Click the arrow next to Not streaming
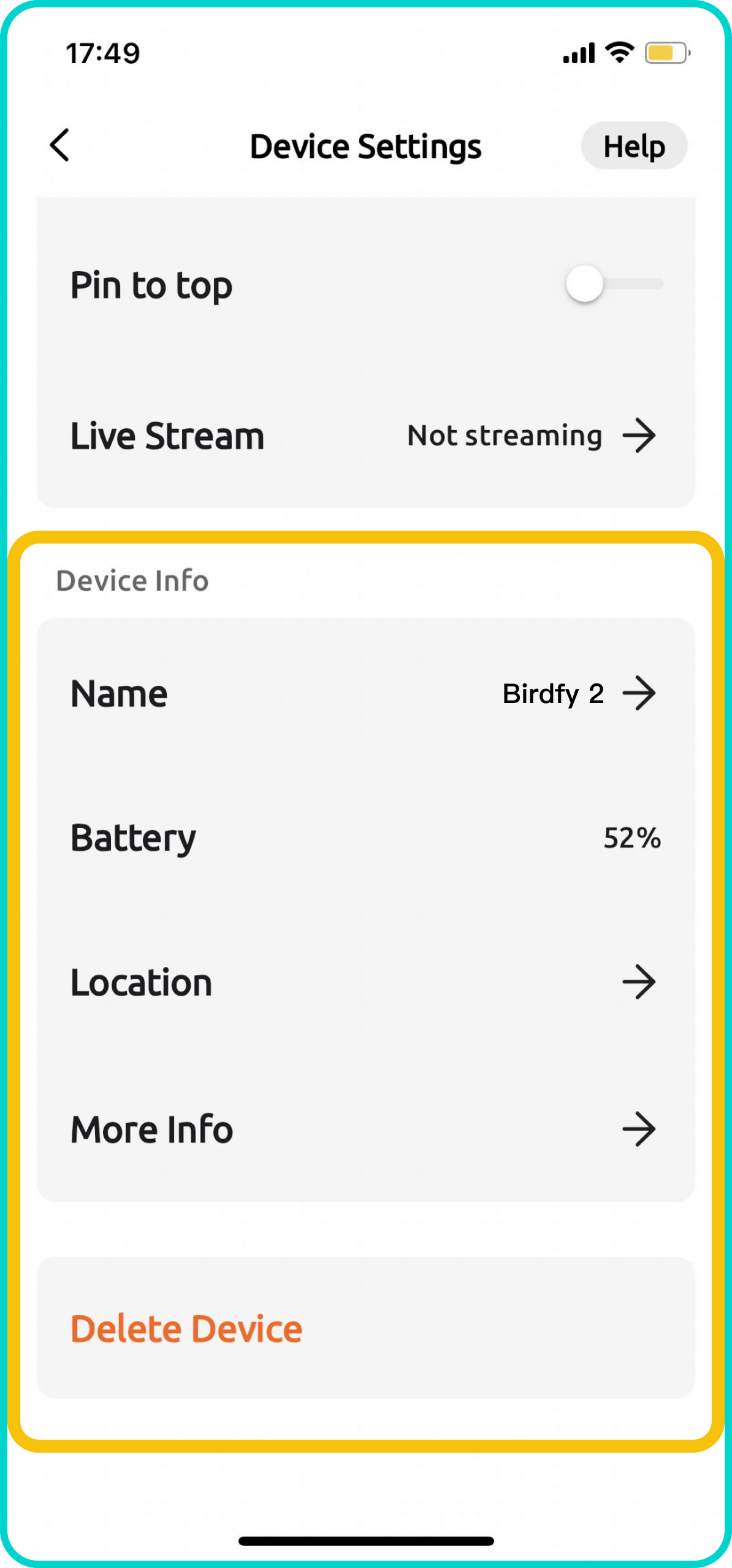The height and width of the screenshot is (1568, 732). click(x=639, y=436)
